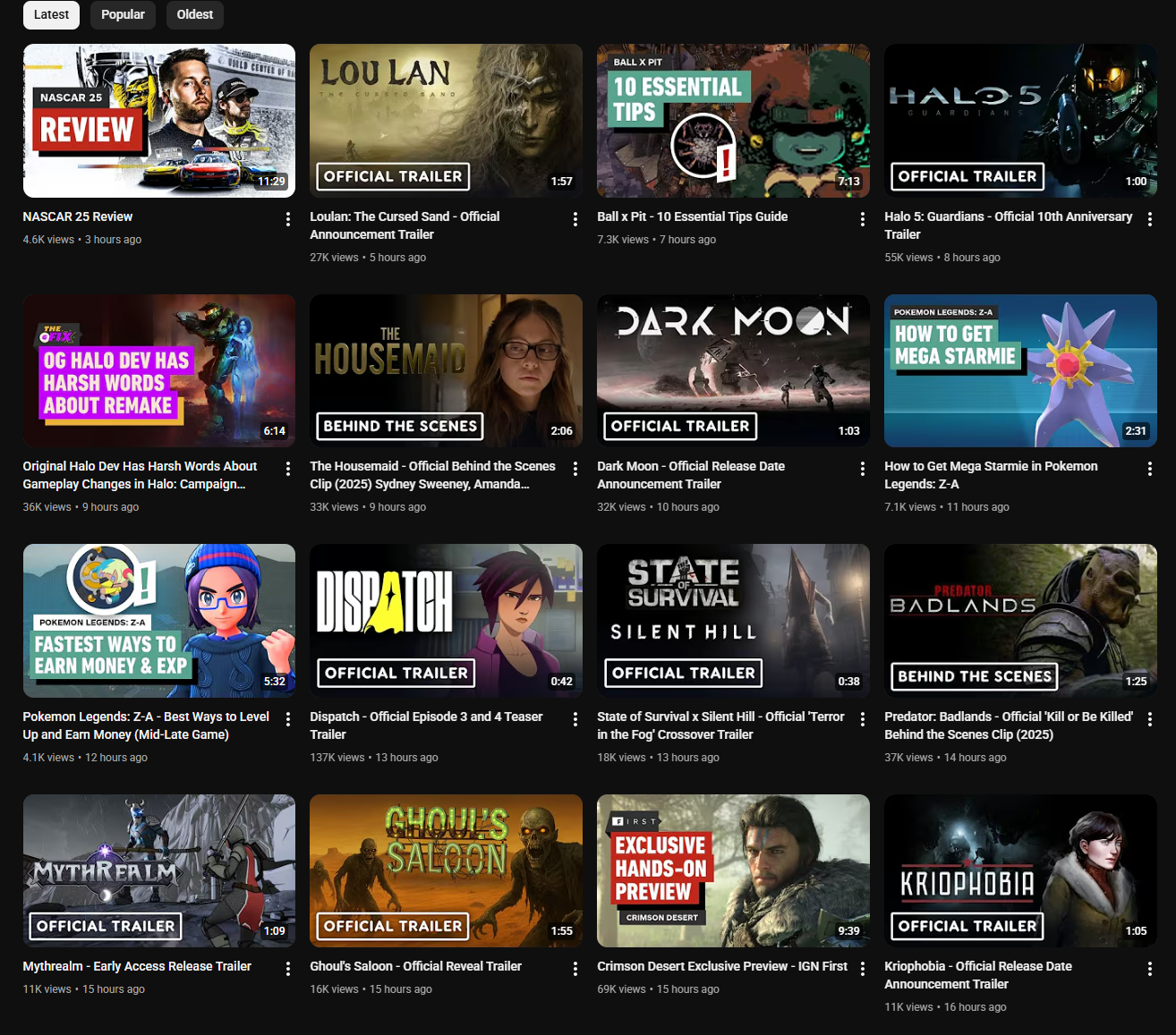Select the Latest filter chip
1176x1035 pixels.
51,14
